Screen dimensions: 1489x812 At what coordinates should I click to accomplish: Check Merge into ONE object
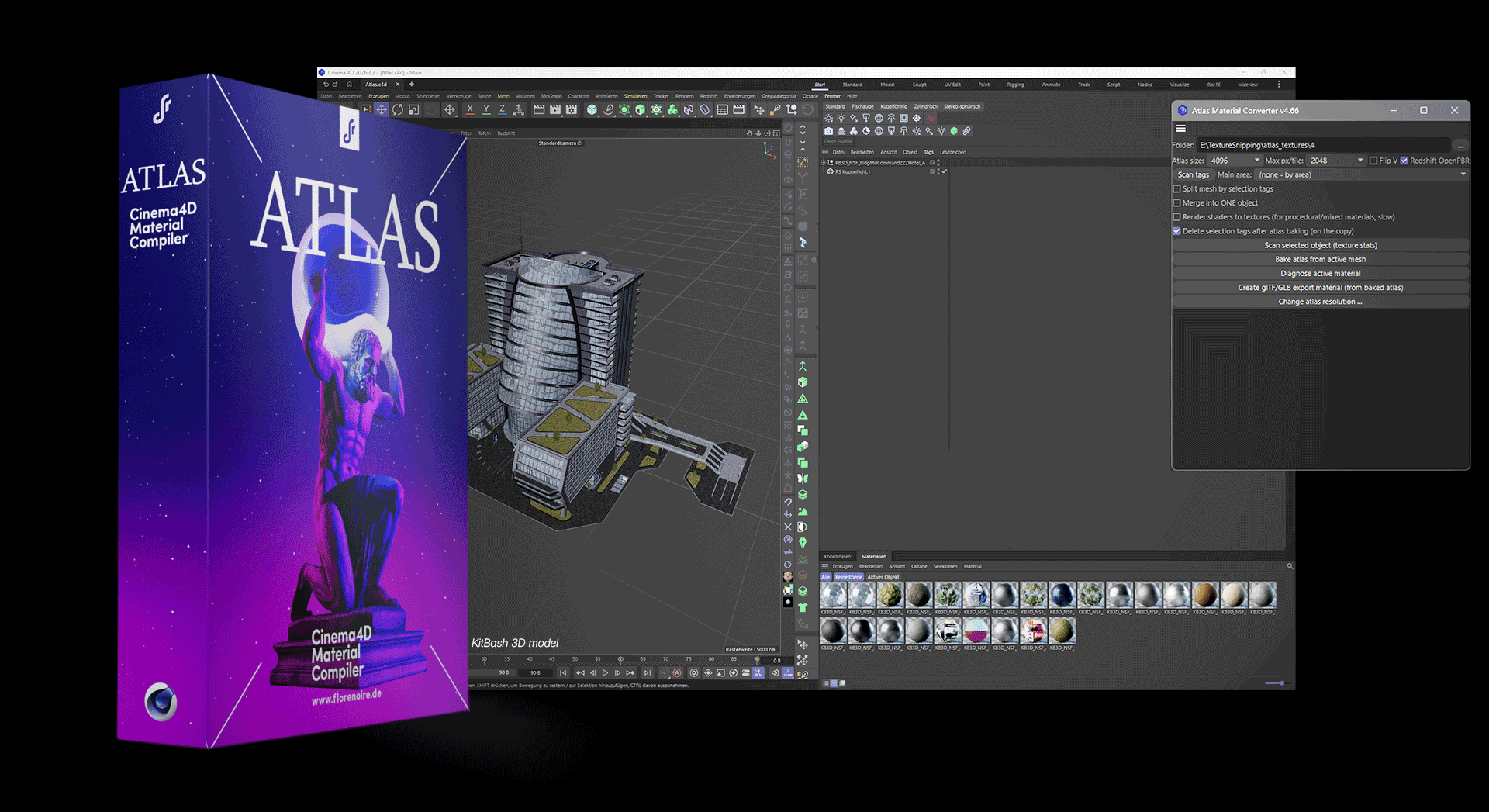click(x=1176, y=203)
